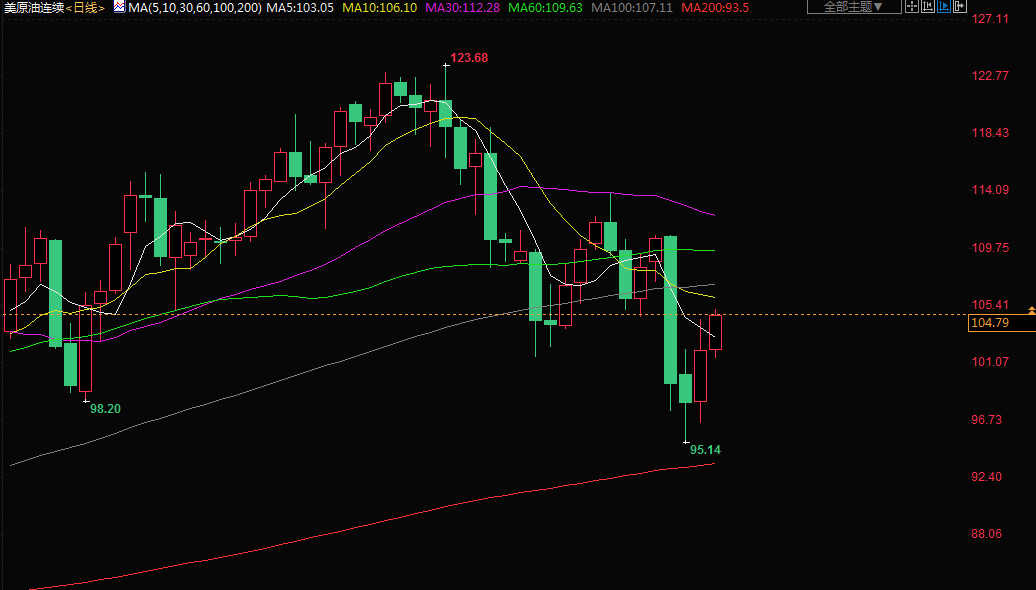Click the 109.75 price axis label
1036x590 pixels.
[x=990, y=248]
